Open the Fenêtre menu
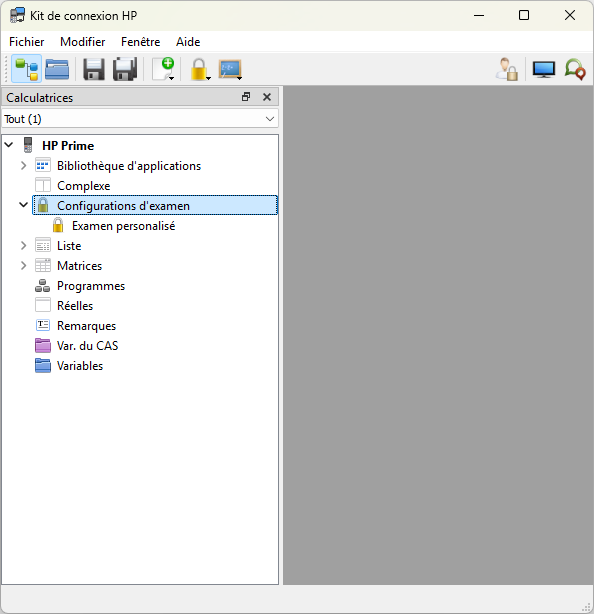This screenshot has width=594, height=614. [x=141, y=42]
